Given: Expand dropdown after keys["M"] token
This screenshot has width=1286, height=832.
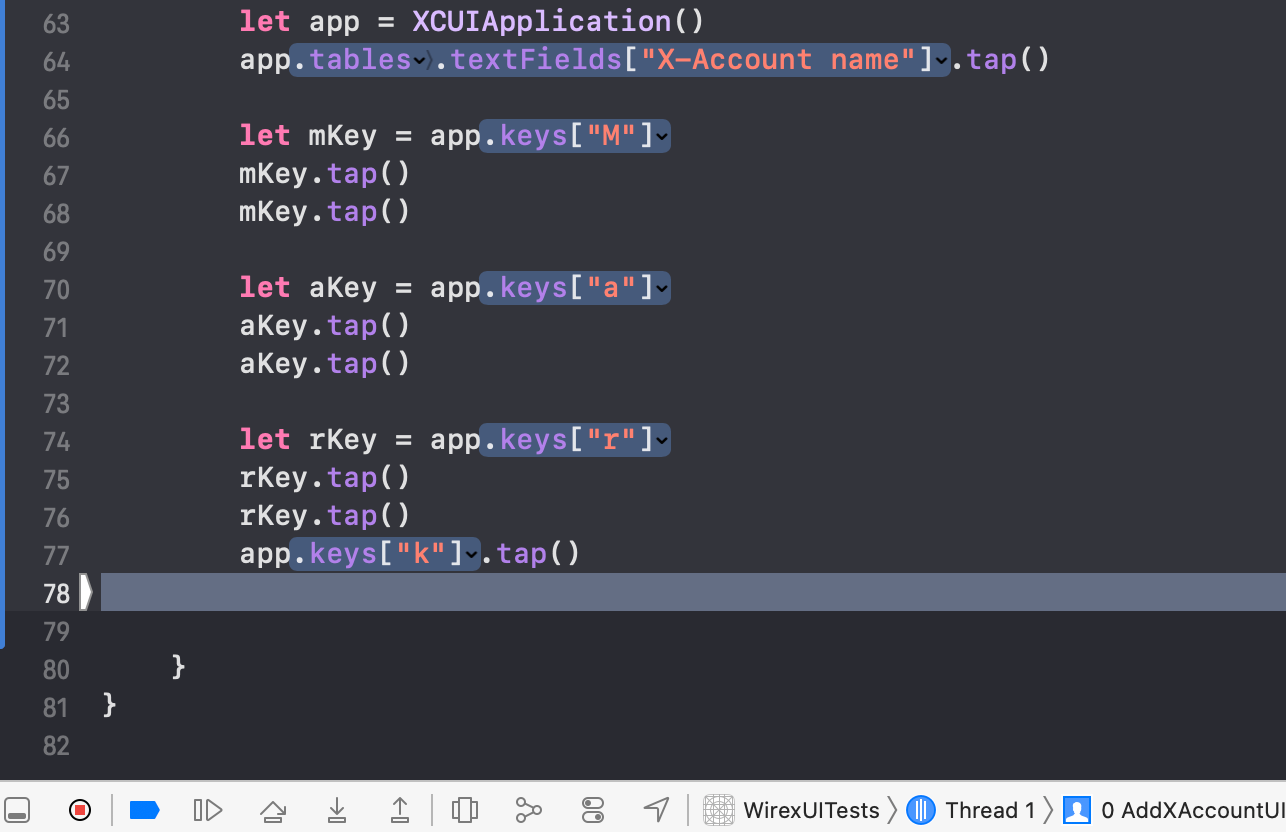Looking at the screenshot, I should (x=662, y=136).
